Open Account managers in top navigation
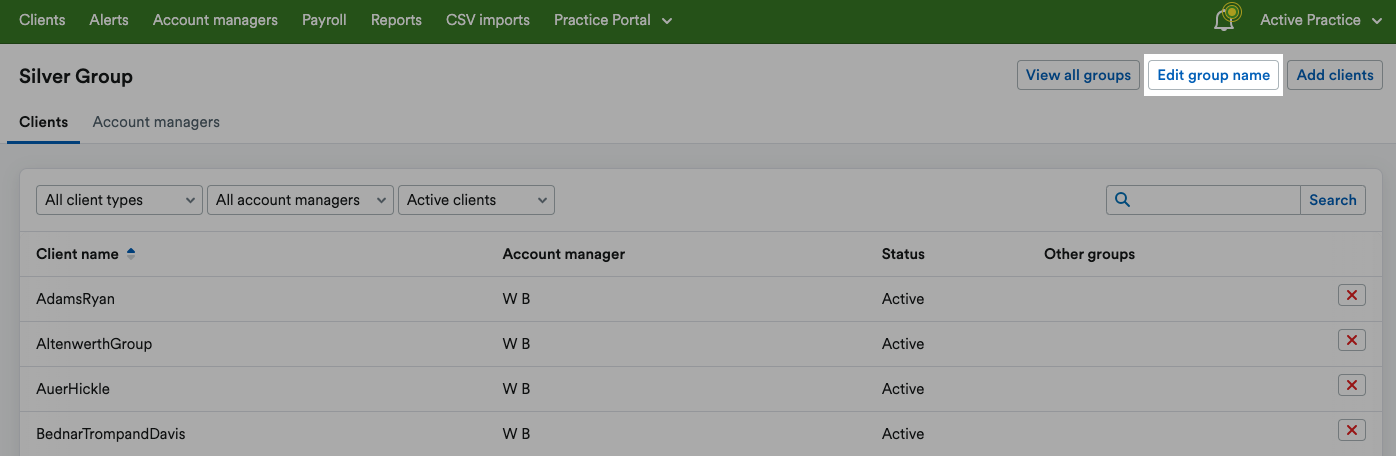 215,20
